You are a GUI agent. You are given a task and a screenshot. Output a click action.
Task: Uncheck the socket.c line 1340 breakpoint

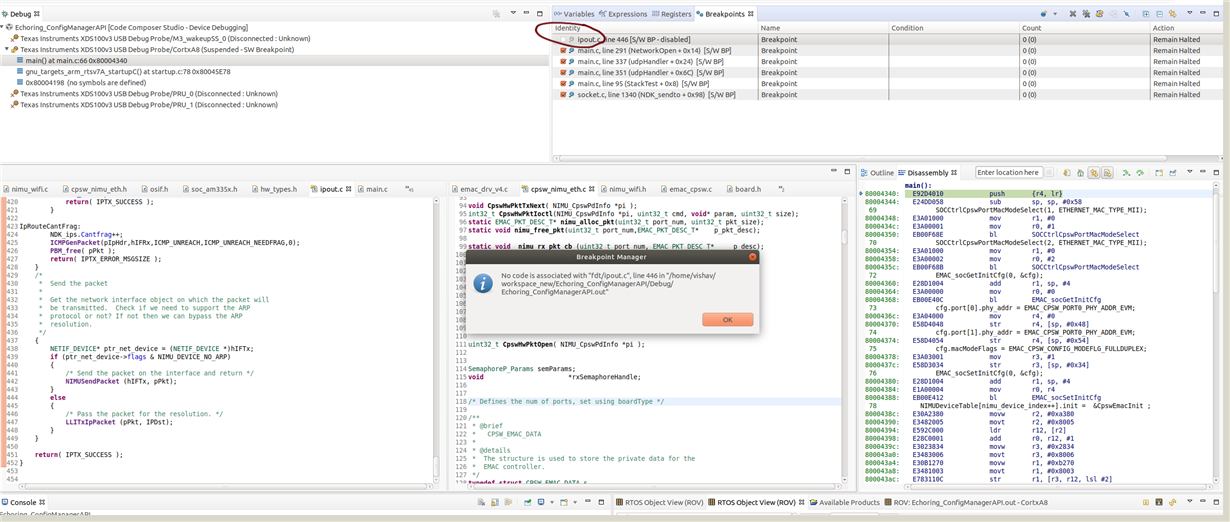tap(563, 94)
